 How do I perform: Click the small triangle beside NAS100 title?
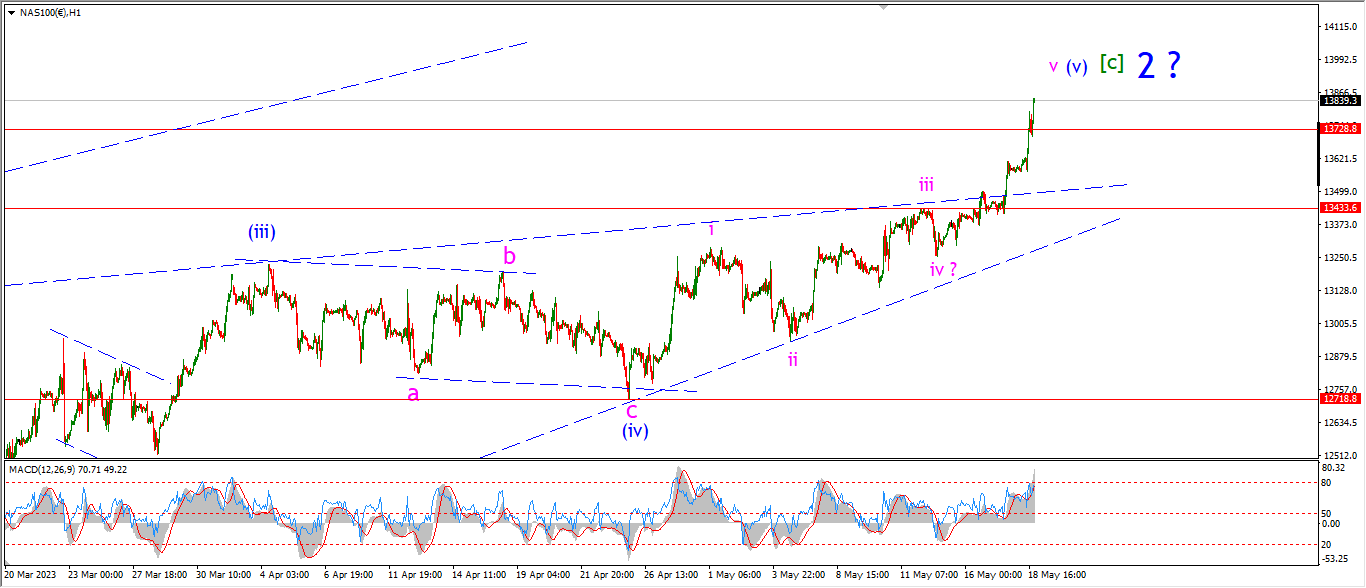tap(10, 12)
